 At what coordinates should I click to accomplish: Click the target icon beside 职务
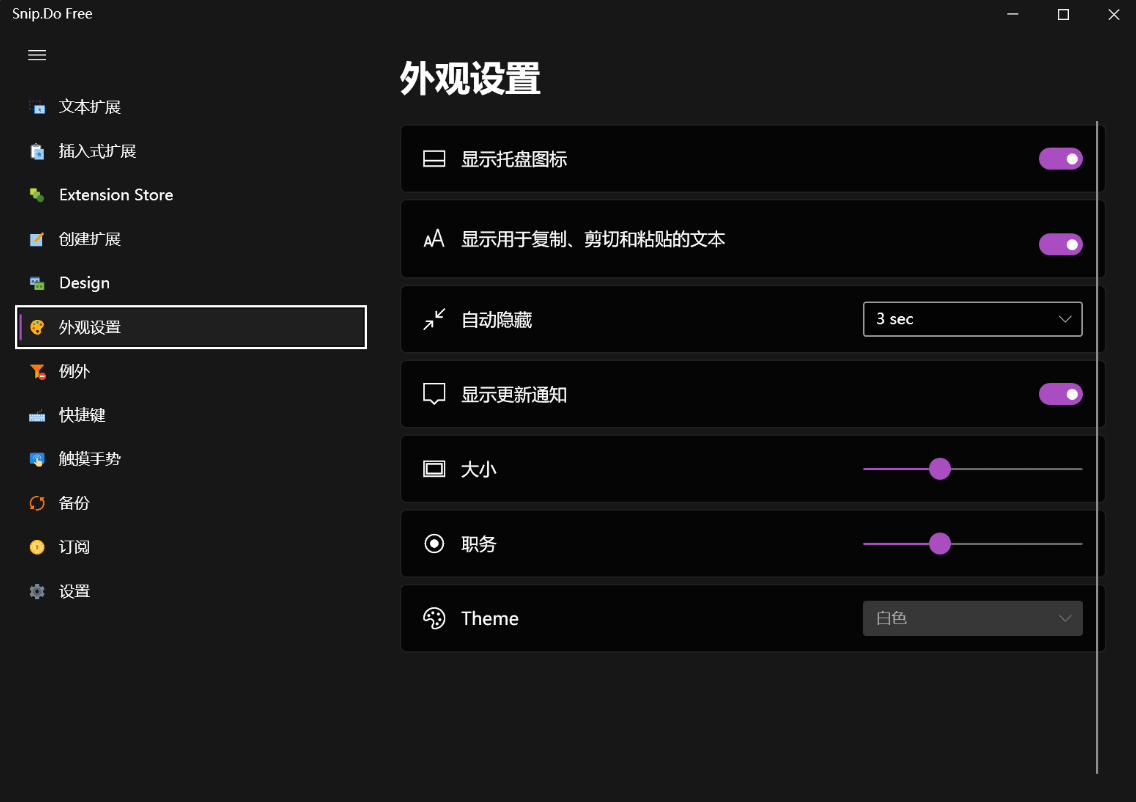tap(434, 543)
